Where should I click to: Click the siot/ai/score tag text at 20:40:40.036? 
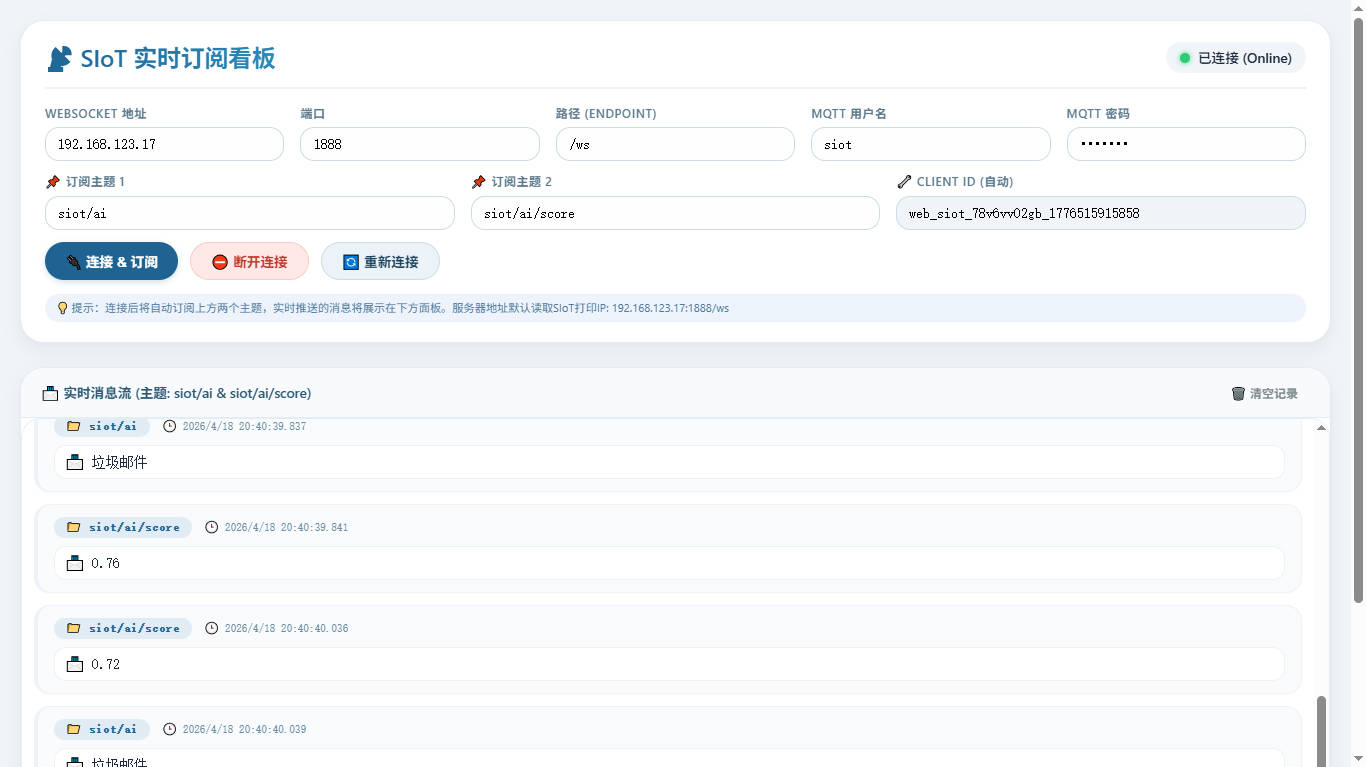tap(134, 628)
